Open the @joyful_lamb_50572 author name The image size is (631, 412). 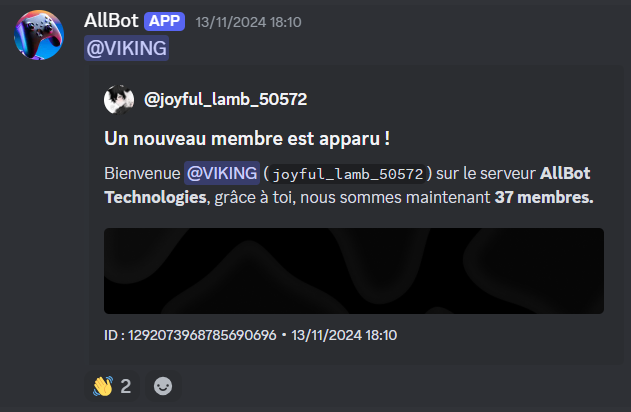225,99
